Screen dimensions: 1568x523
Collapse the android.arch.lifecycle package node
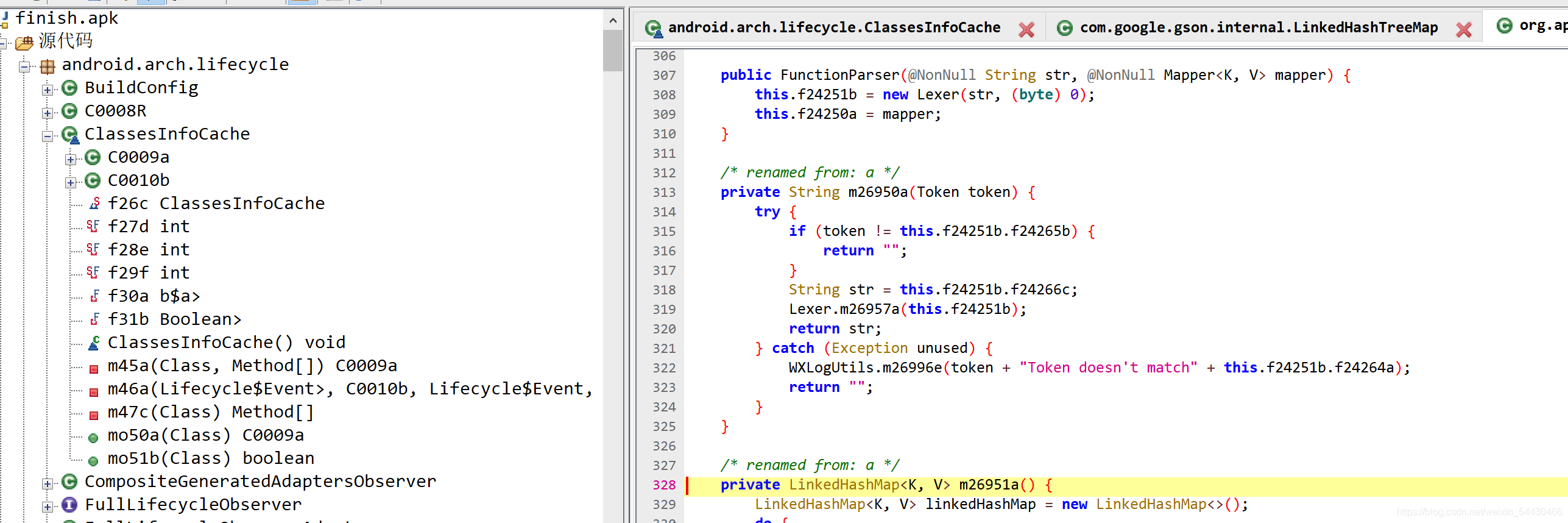click(x=24, y=66)
